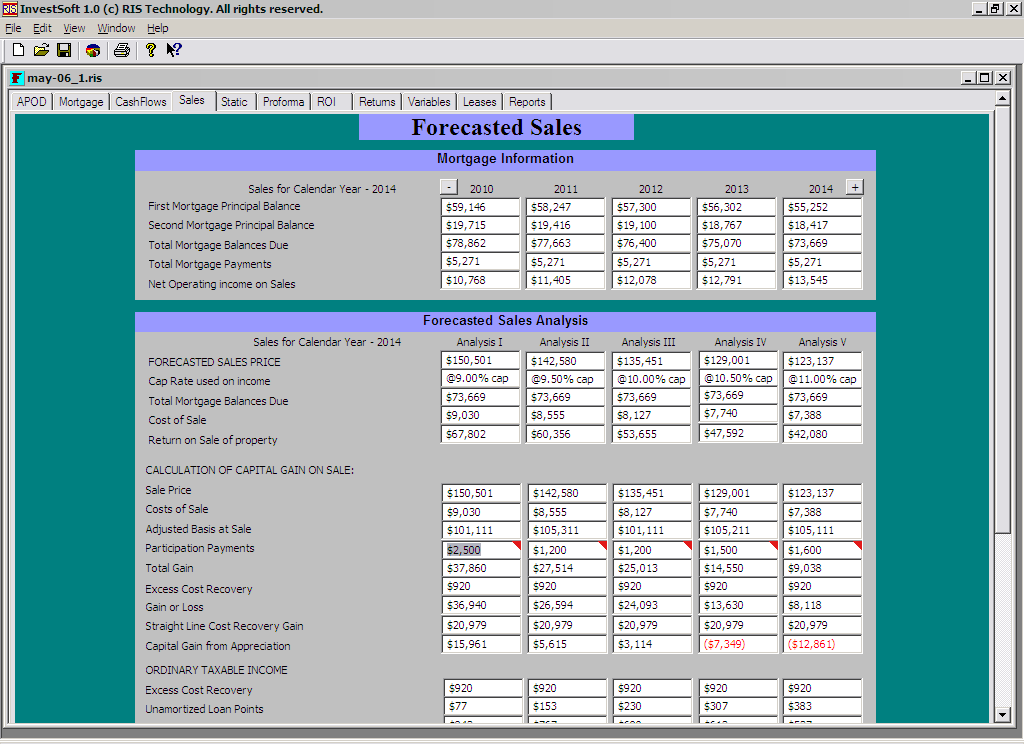Click Unamortized Loan Points value $77

tap(483, 706)
